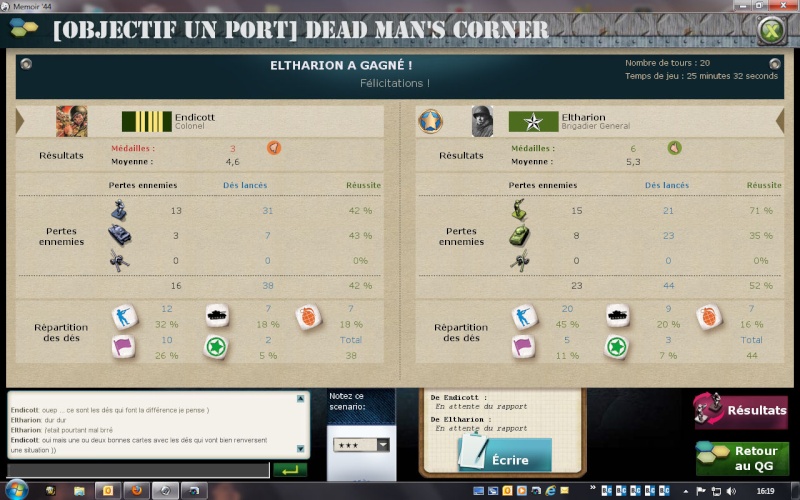
Task: Click the Memoir '44 hexagon logo
Action: point(23,28)
